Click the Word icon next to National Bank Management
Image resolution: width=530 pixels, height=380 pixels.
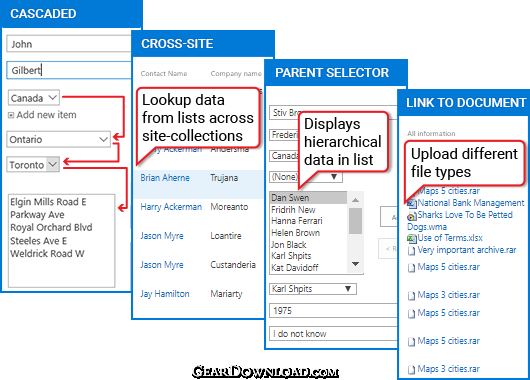(x=411, y=204)
